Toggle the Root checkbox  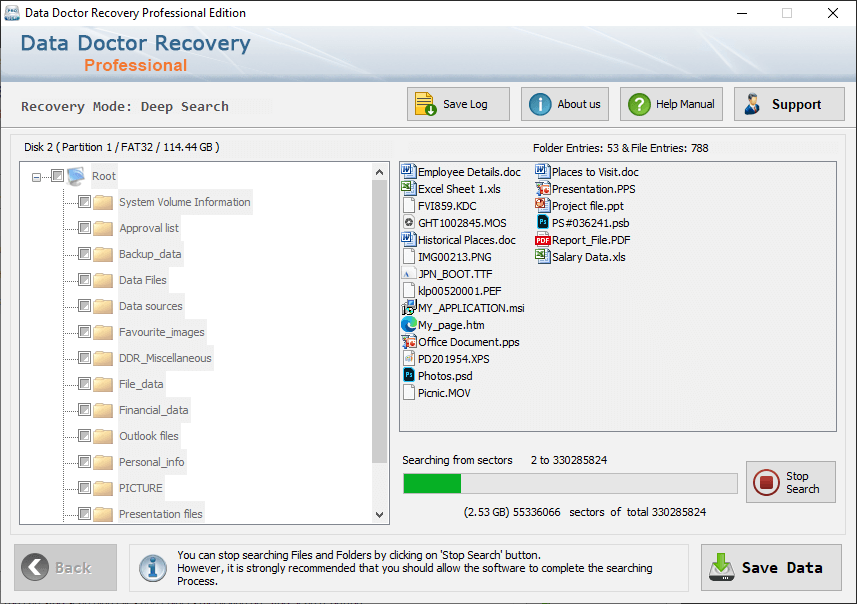(x=57, y=176)
